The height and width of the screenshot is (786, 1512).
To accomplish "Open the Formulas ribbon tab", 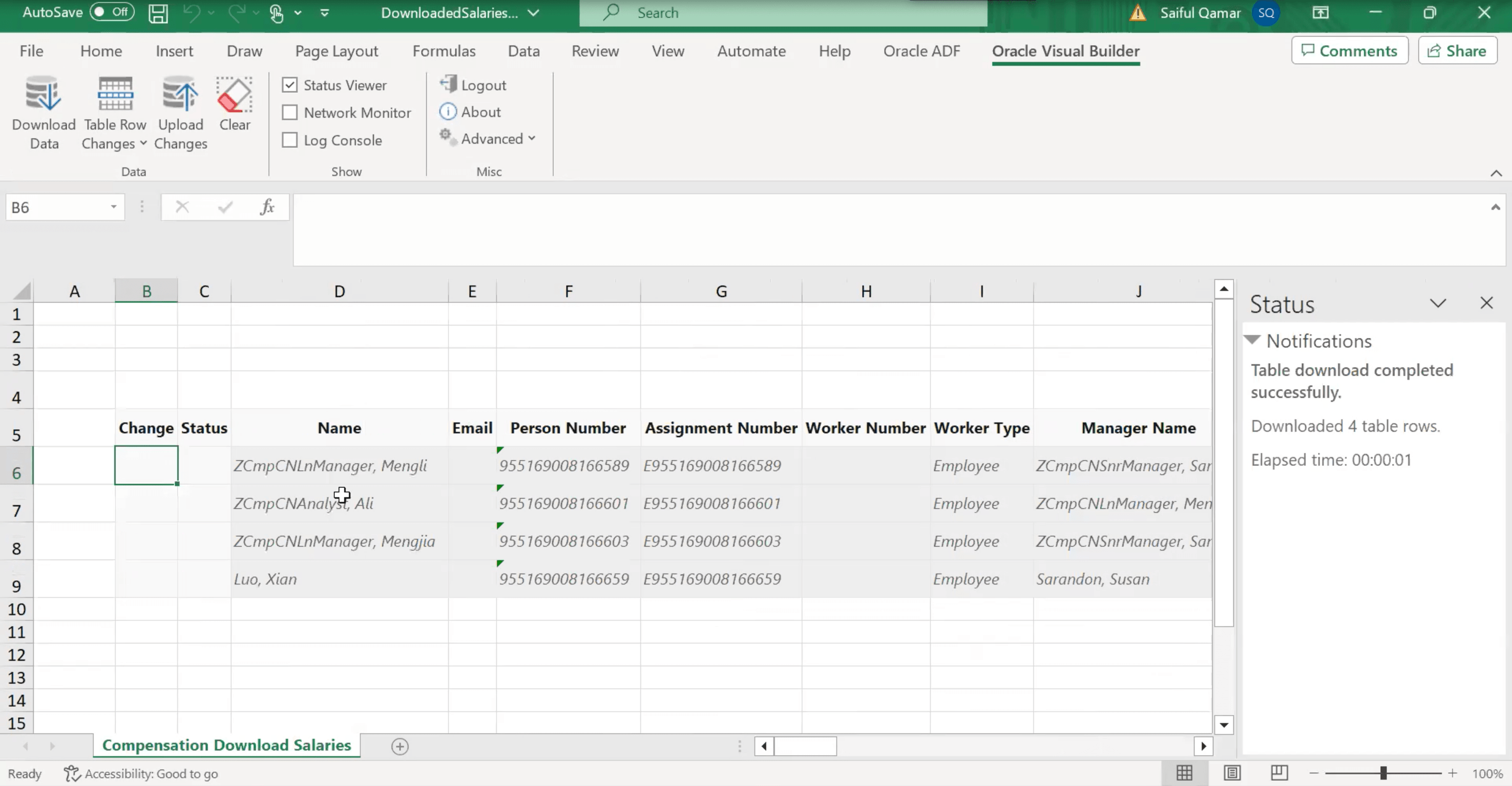I will [444, 51].
